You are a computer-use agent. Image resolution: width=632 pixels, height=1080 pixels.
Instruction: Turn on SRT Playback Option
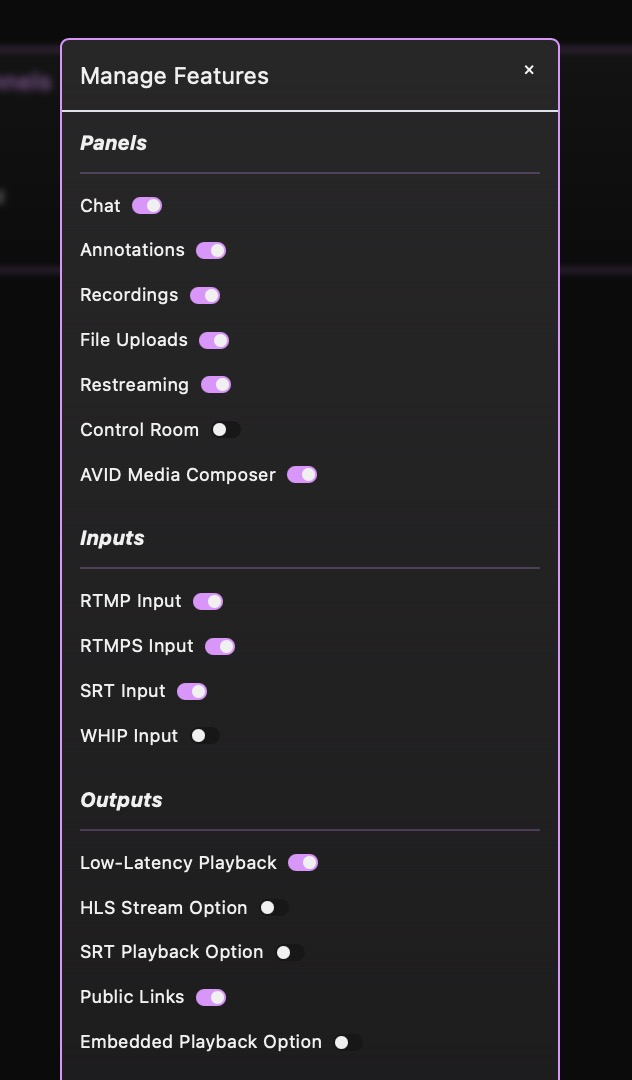(290, 953)
